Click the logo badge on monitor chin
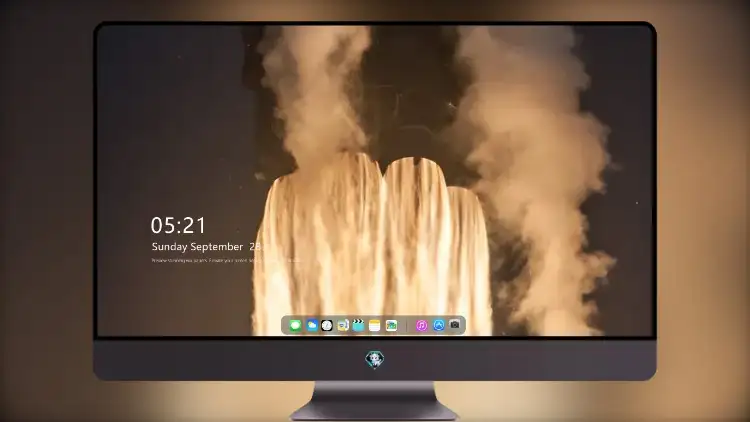The height and width of the screenshot is (422, 750). coord(375,359)
